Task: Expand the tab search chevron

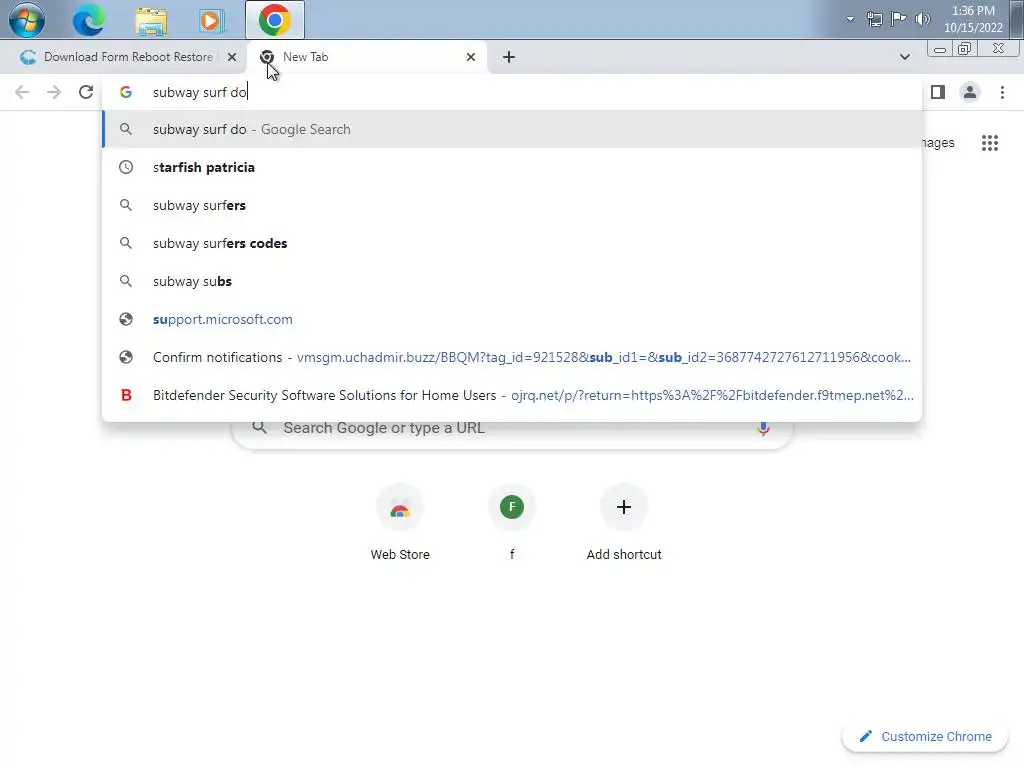Action: 904,57
